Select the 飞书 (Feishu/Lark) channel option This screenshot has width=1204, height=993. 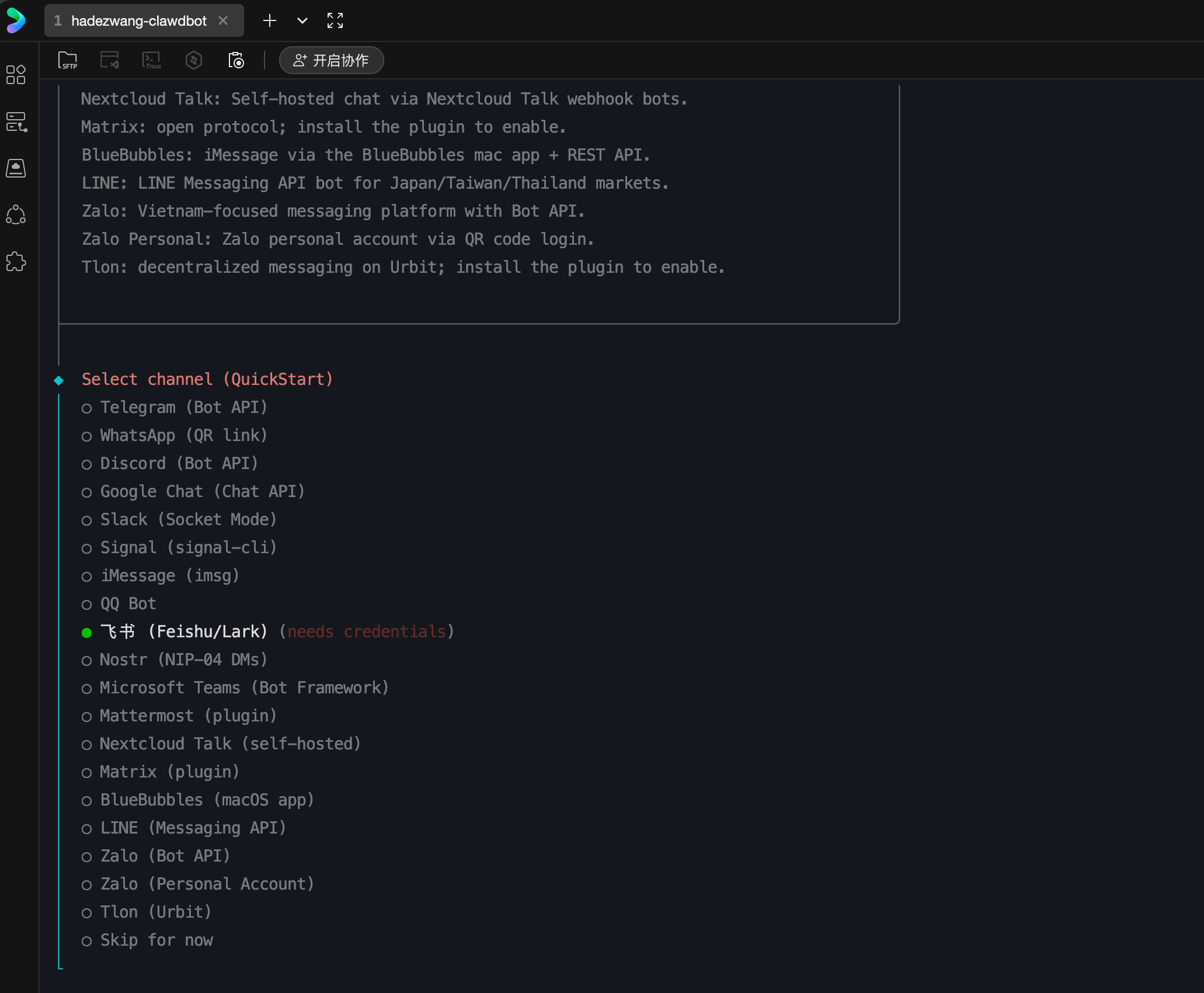(x=183, y=631)
